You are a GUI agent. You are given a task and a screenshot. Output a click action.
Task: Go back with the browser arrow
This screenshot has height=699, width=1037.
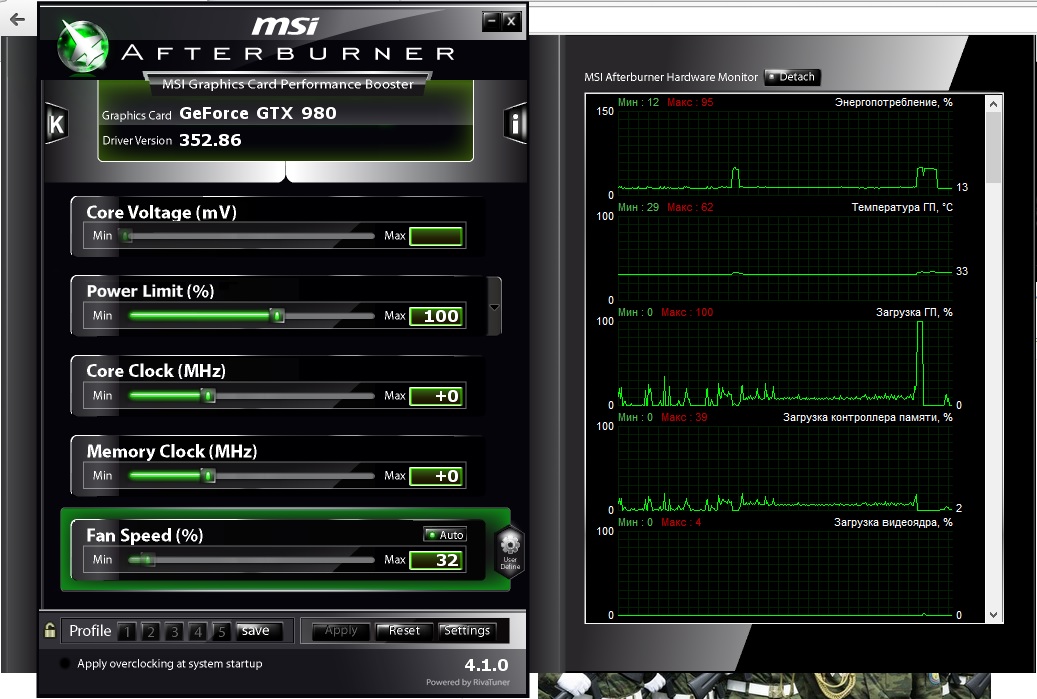tap(17, 19)
